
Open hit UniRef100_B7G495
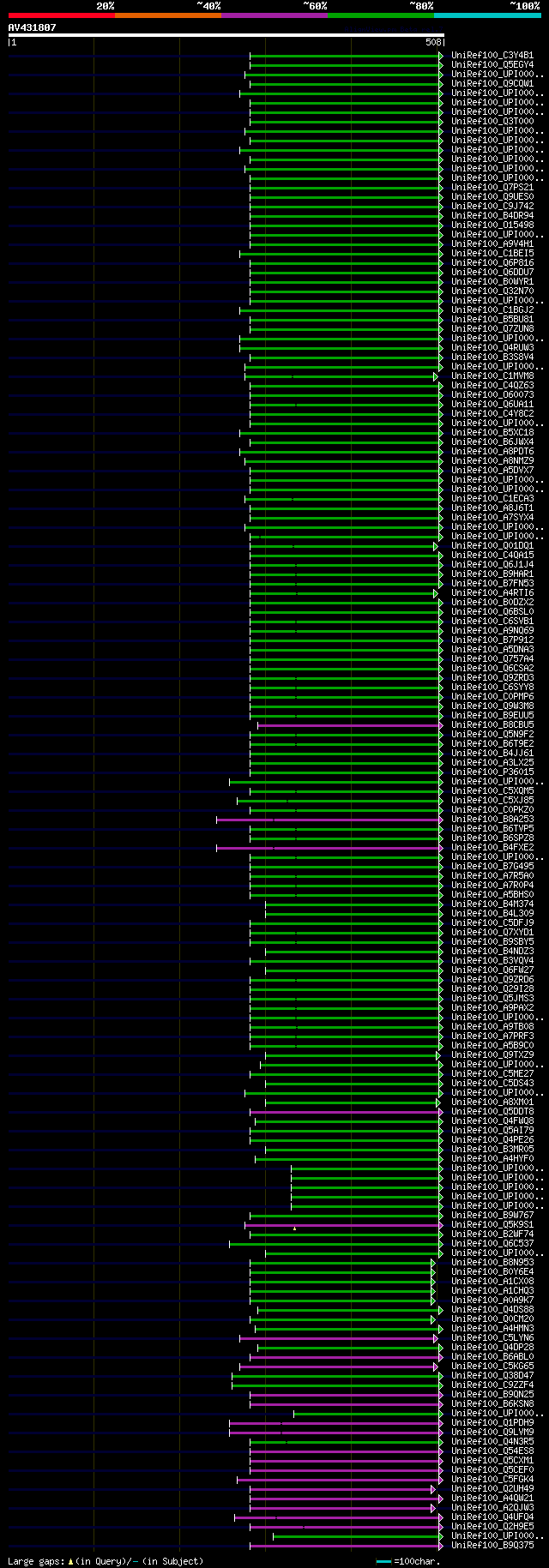[x=492, y=867]
